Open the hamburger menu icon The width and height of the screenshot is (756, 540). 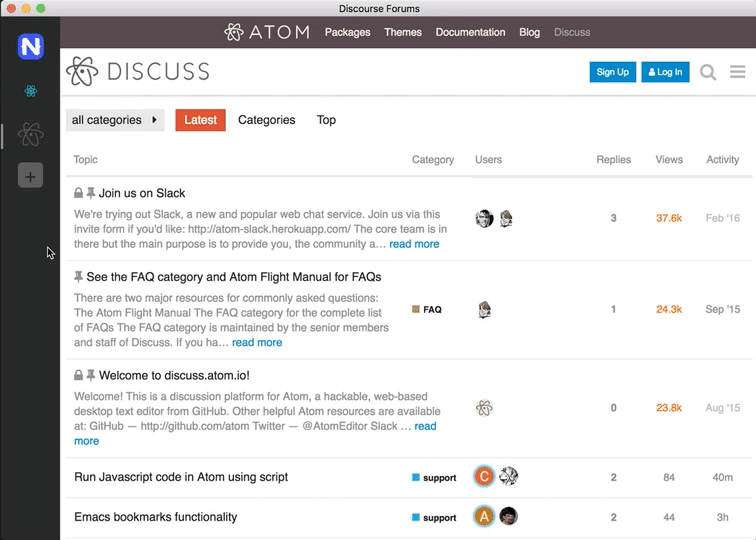(x=738, y=72)
